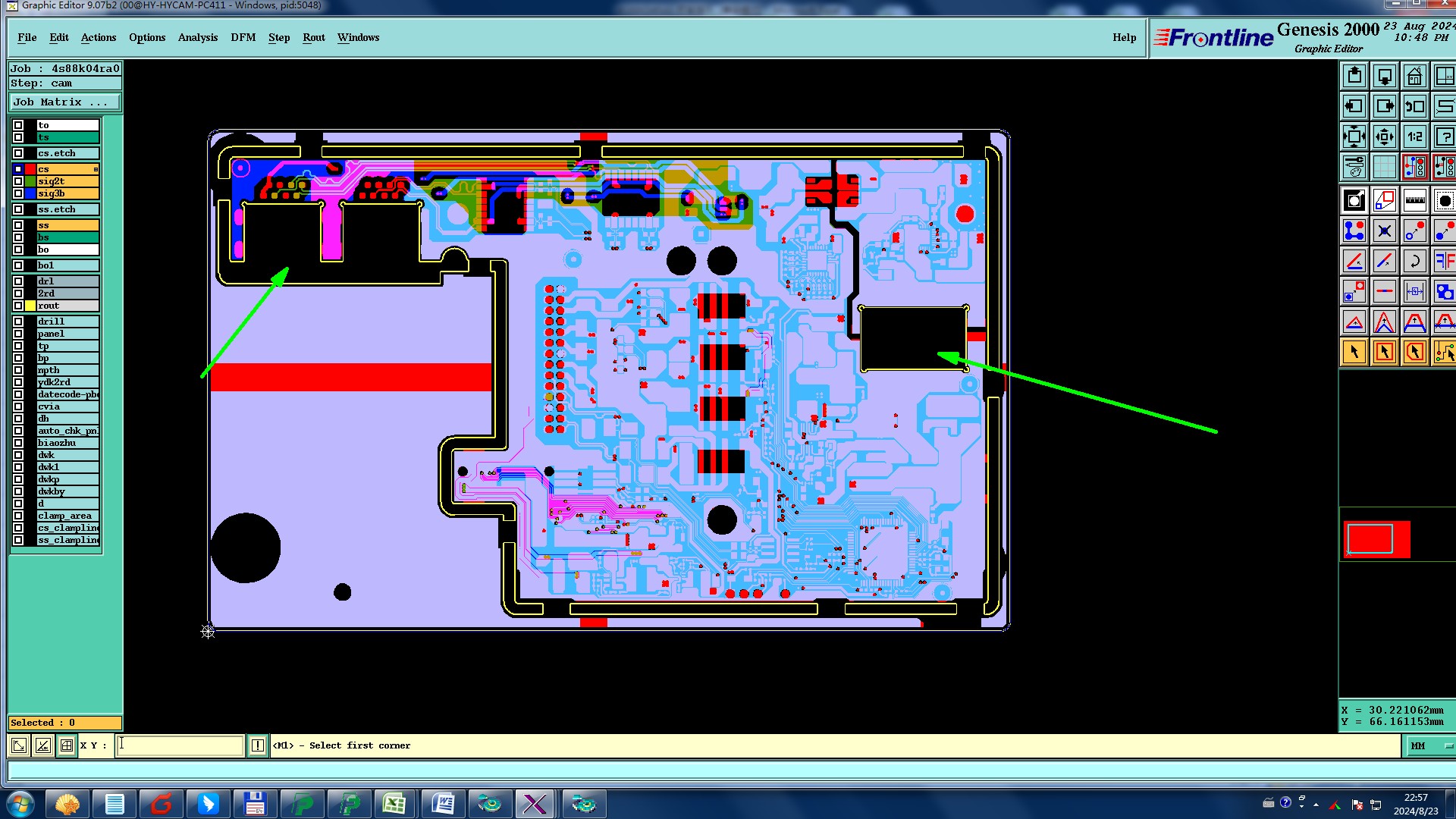Click the plain arrow pointer select tool

tap(1354, 352)
